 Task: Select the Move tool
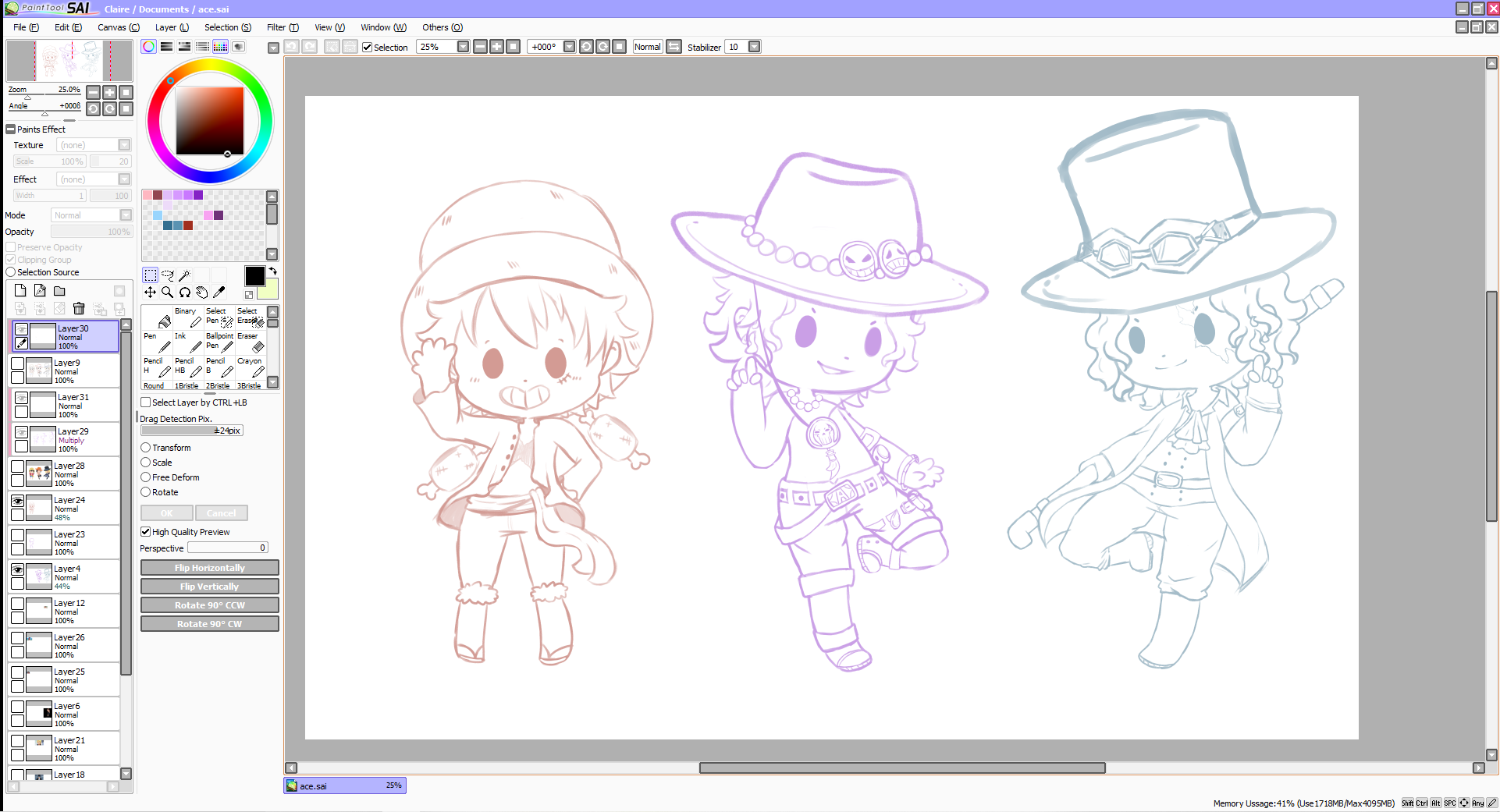point(150,292)
